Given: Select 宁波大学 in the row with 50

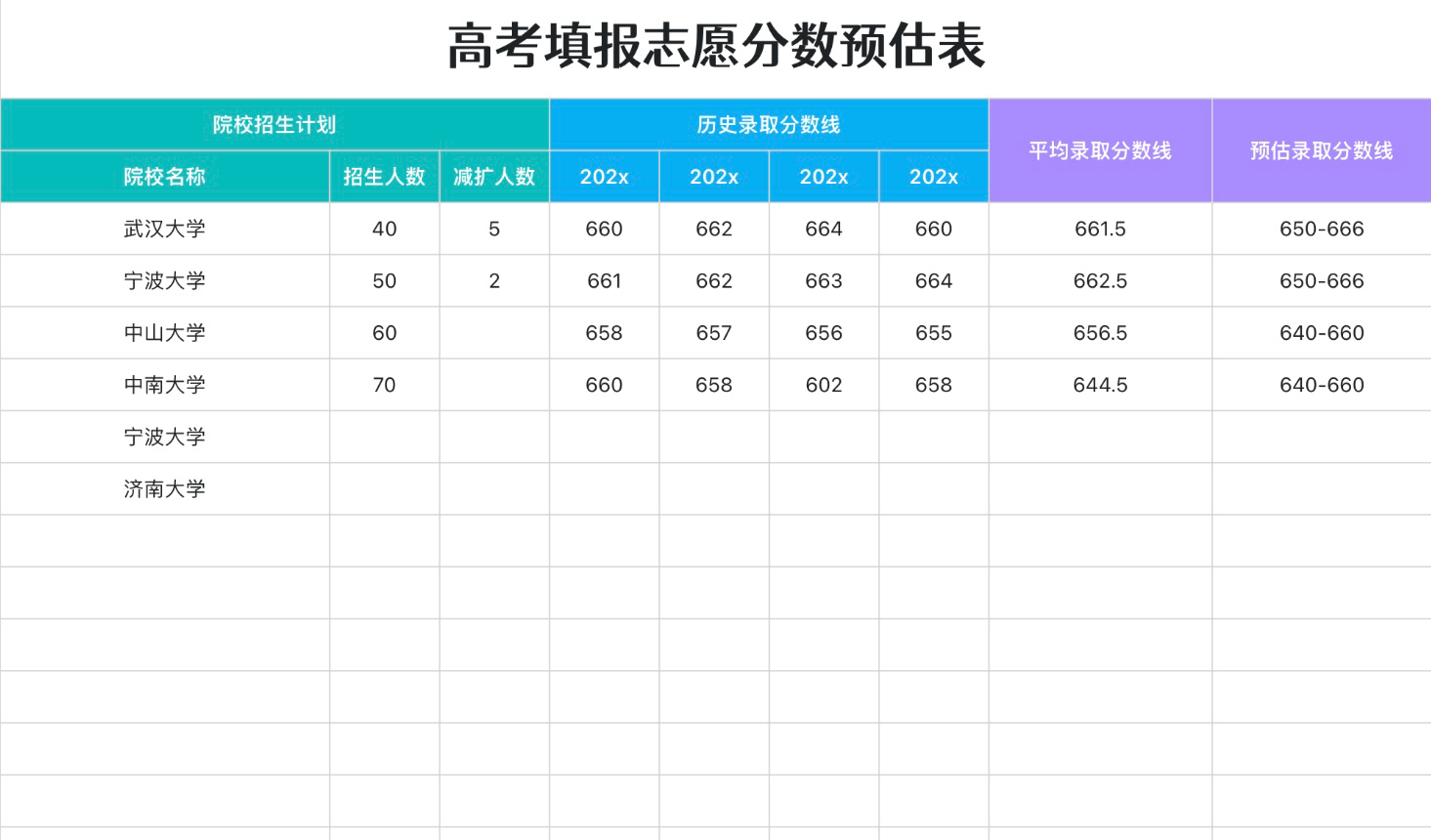Looking at the screenshot, I should click(x=165, y=281).
